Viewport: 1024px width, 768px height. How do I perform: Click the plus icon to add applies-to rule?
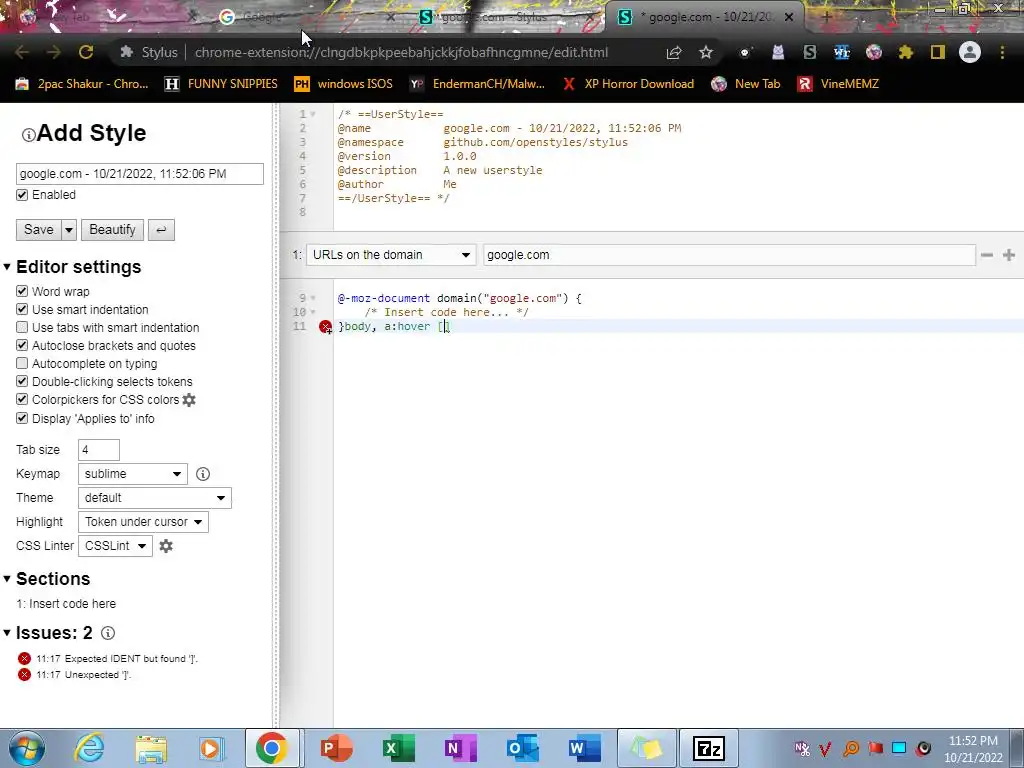(x=1009, y=255)
